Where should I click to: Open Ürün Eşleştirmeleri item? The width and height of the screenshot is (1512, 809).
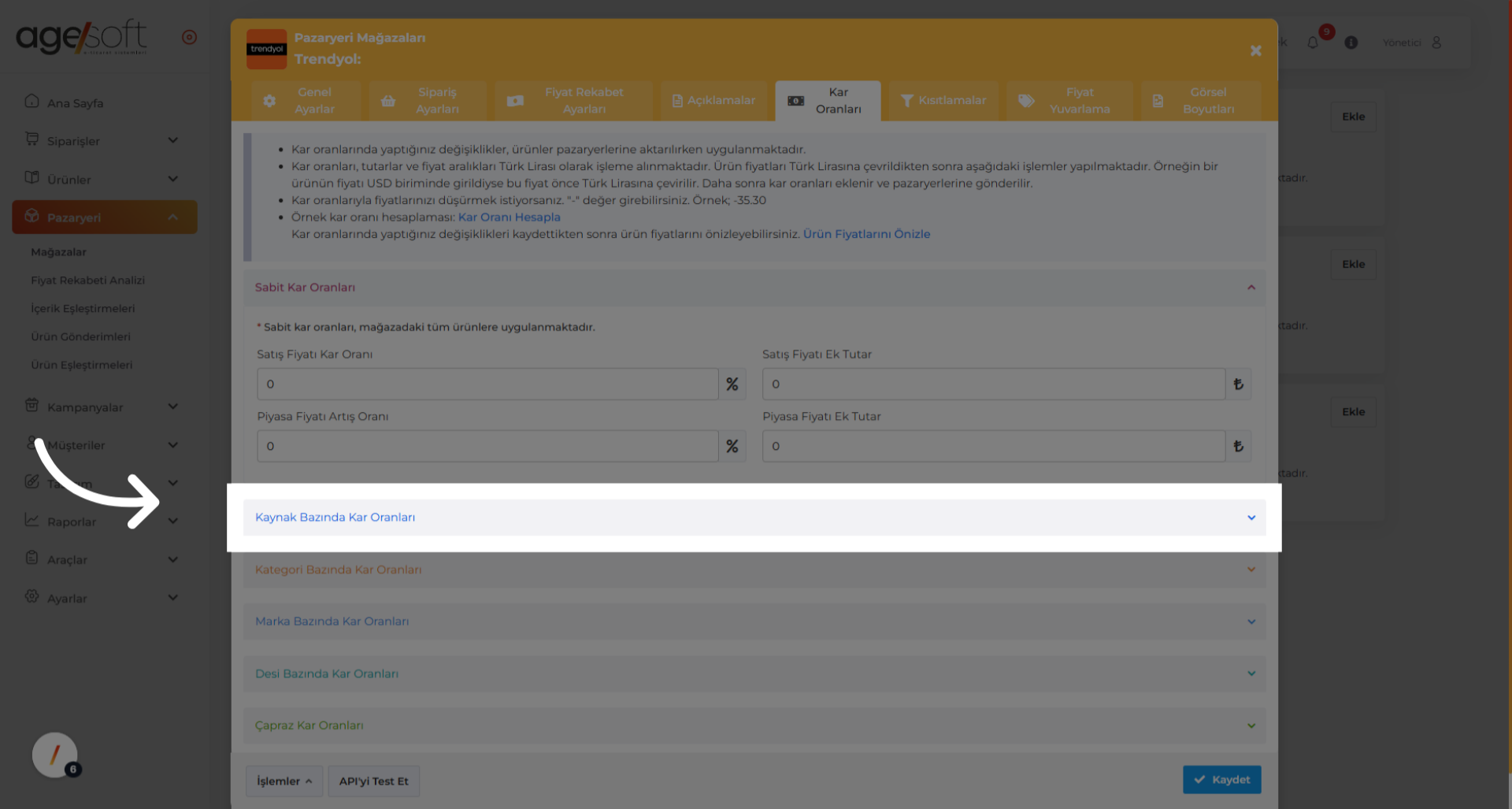click(82, 365)
